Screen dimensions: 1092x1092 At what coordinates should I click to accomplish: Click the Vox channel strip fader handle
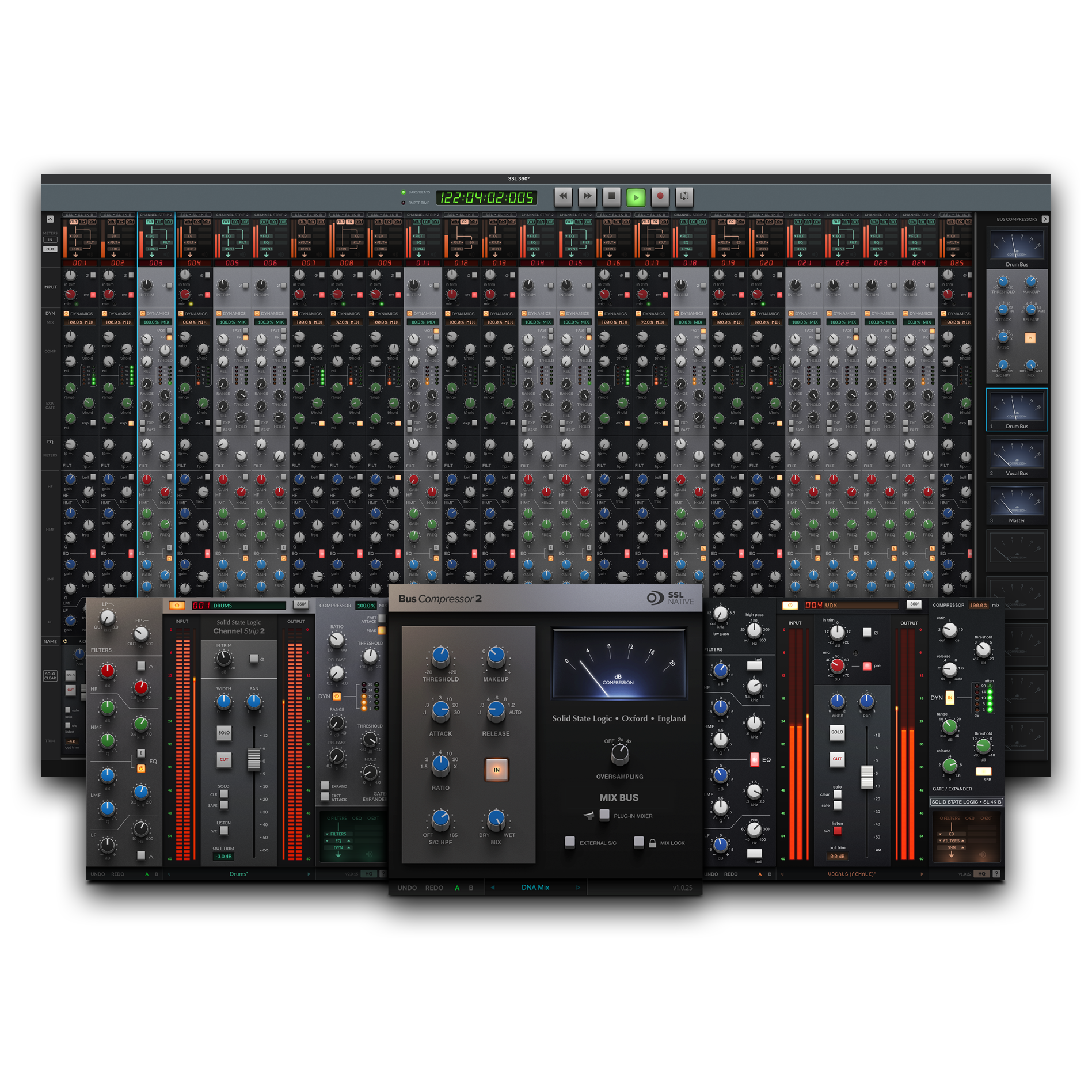click(x=867, y=777)
